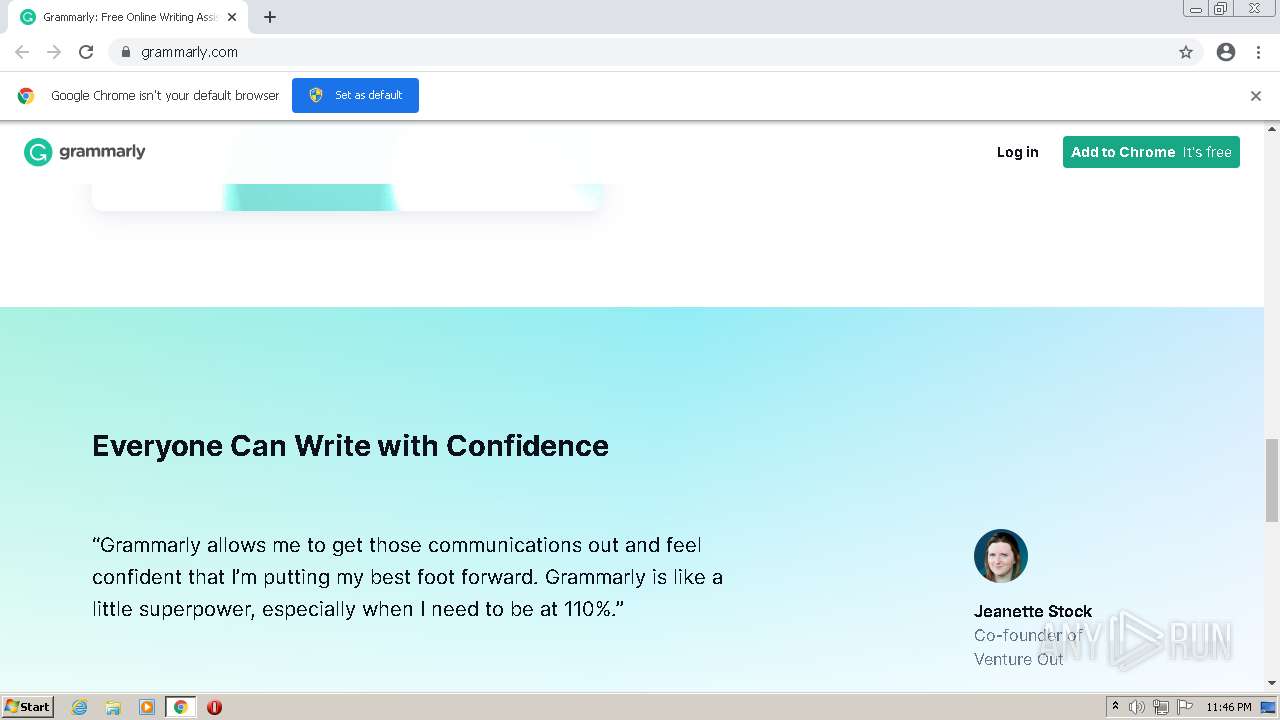
Task: Click the Co-founder of Venture Out text
Action: 1028,647
